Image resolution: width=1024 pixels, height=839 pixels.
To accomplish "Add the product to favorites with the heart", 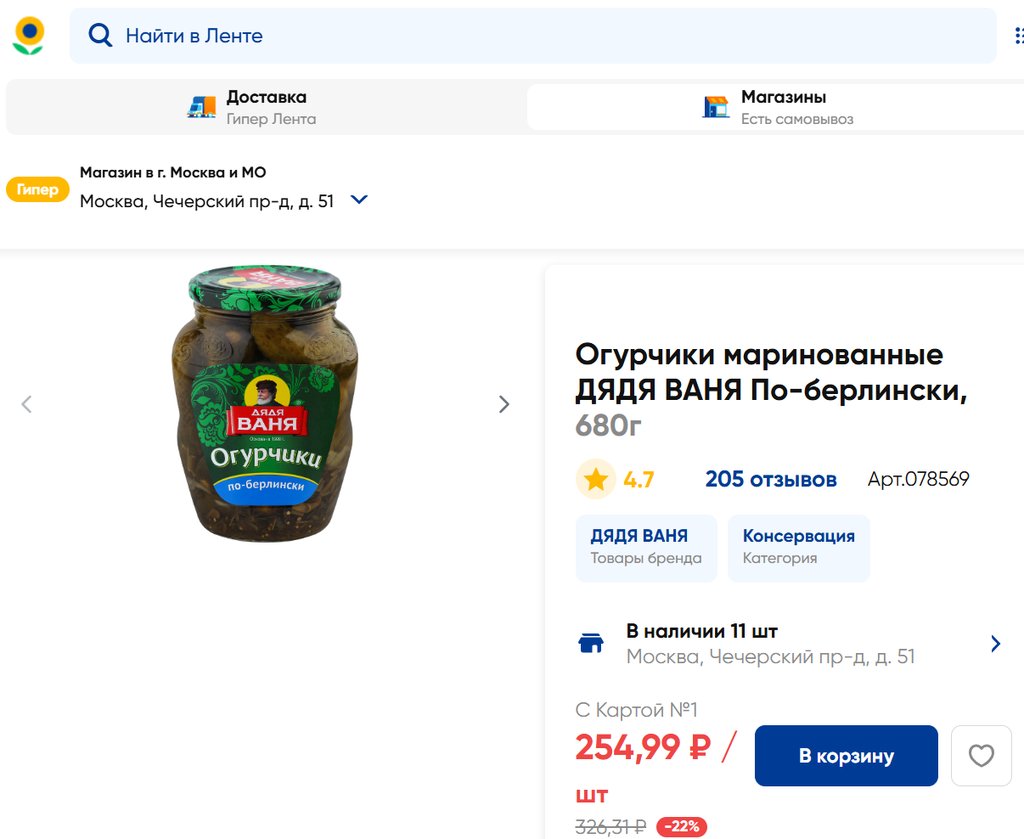I will pyautogui.click(x=981, y=756).
